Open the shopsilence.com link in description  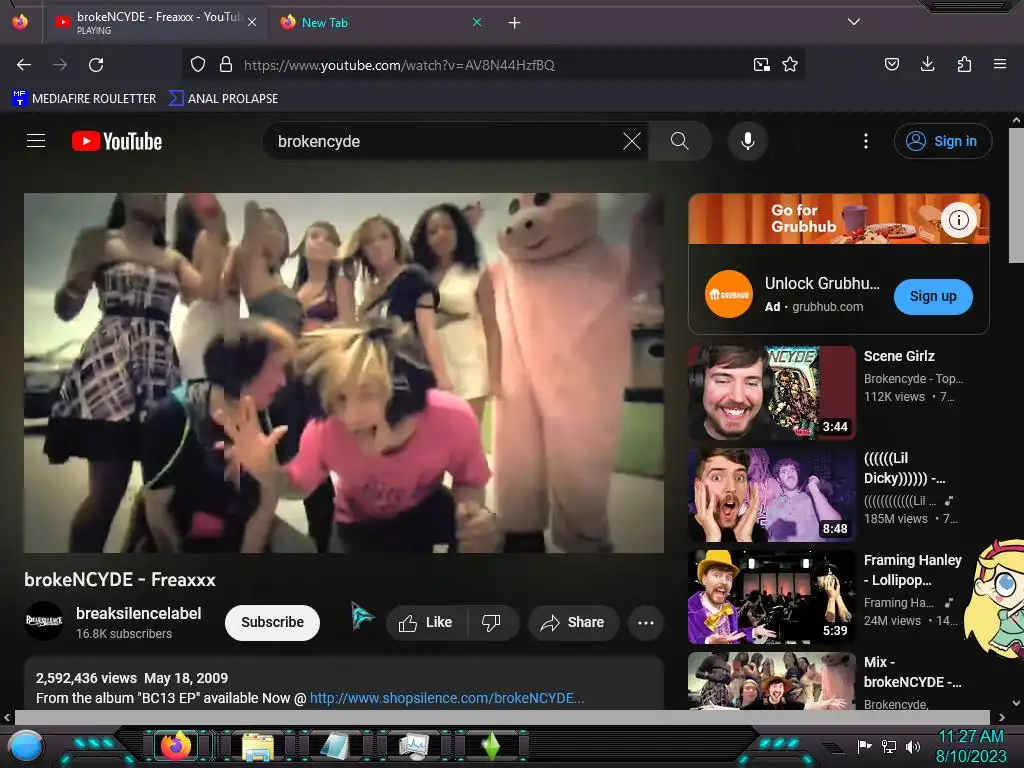[447, 698]
